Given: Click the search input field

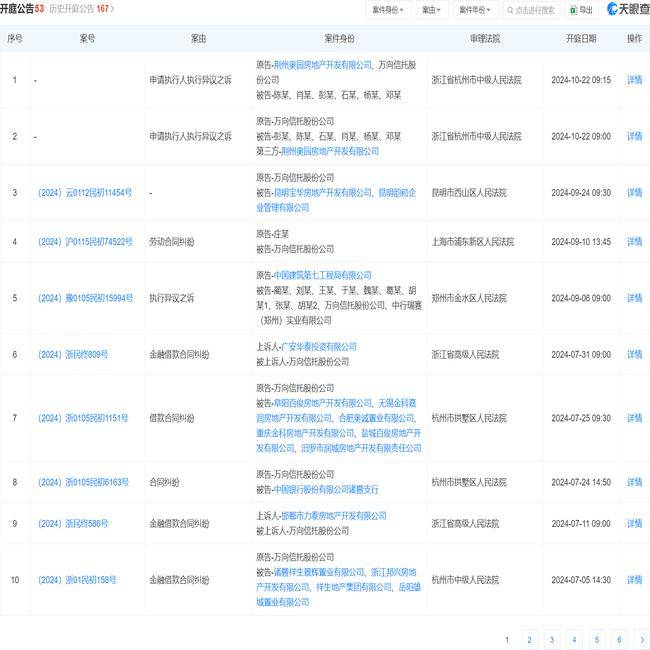Looking at the screenshot, I should tap(531, 10).
